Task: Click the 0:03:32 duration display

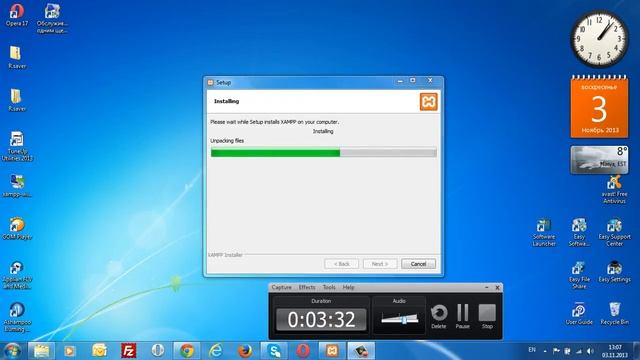Action: coord(321,319)
